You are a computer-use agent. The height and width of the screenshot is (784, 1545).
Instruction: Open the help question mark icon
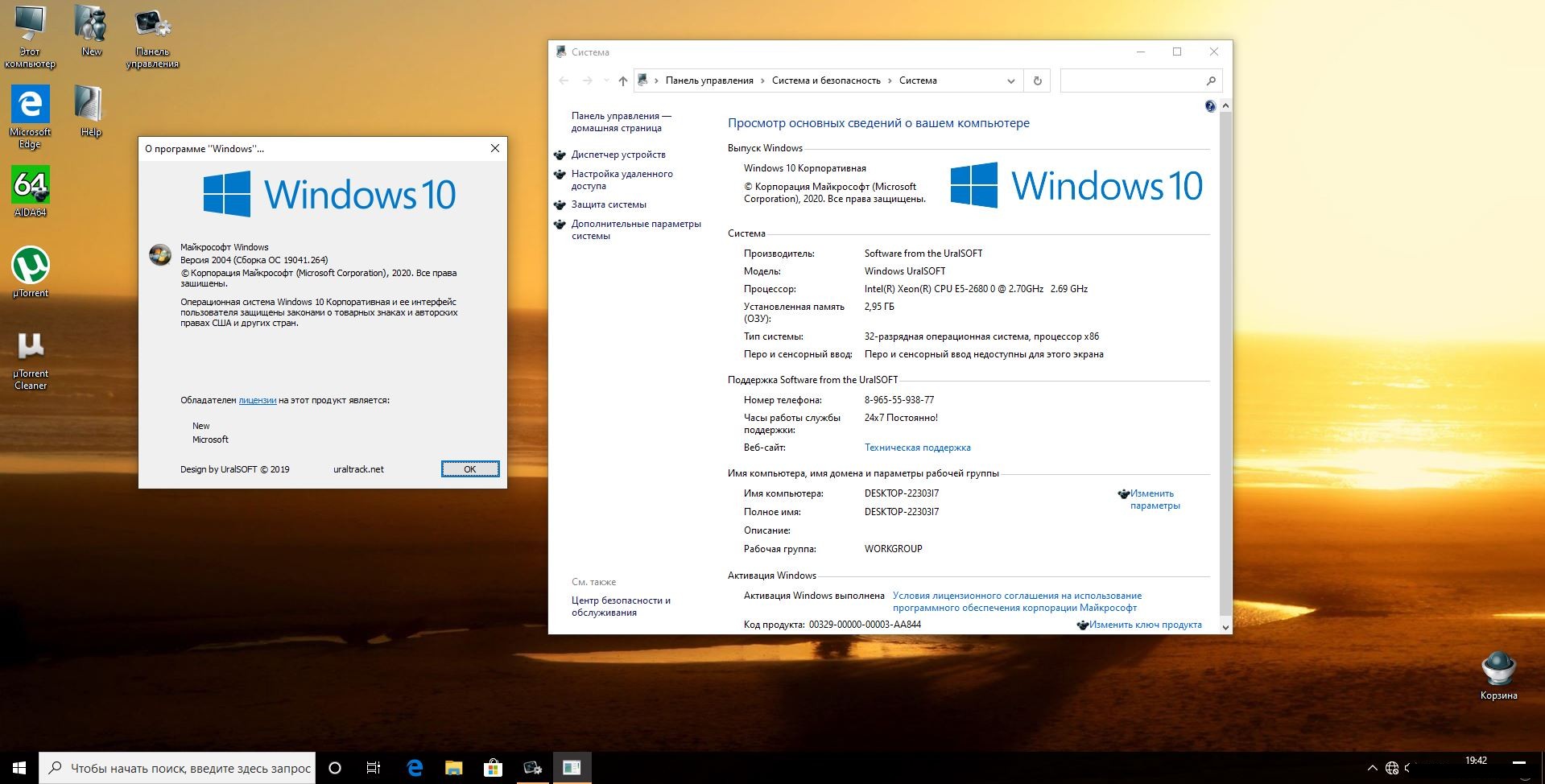[1210, 106]
